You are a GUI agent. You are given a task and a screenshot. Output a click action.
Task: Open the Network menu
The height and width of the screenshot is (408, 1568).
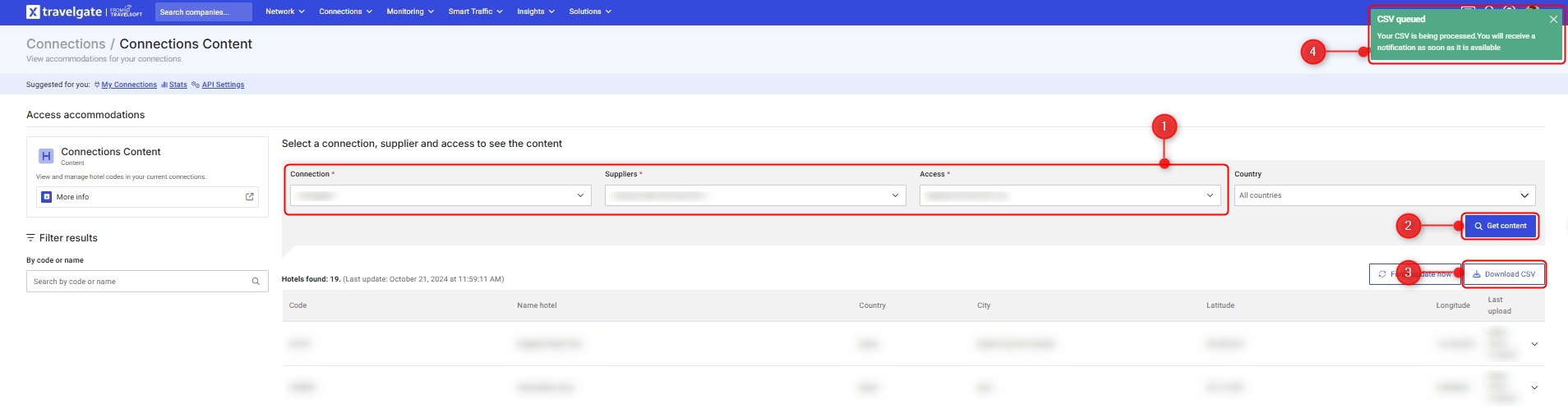point(284,11)
